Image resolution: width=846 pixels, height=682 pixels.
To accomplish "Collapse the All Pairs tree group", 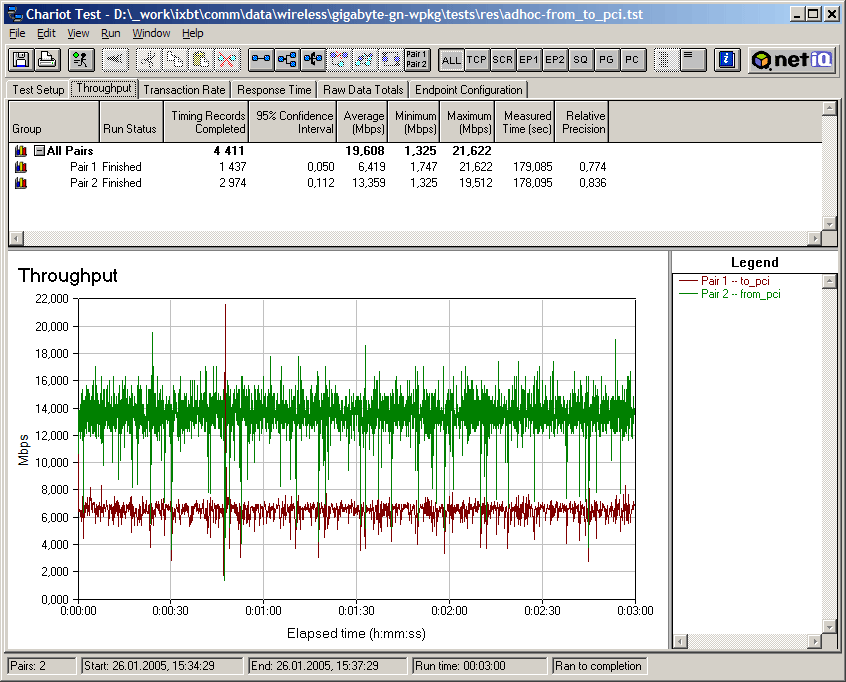I will [x=39, y=151].
